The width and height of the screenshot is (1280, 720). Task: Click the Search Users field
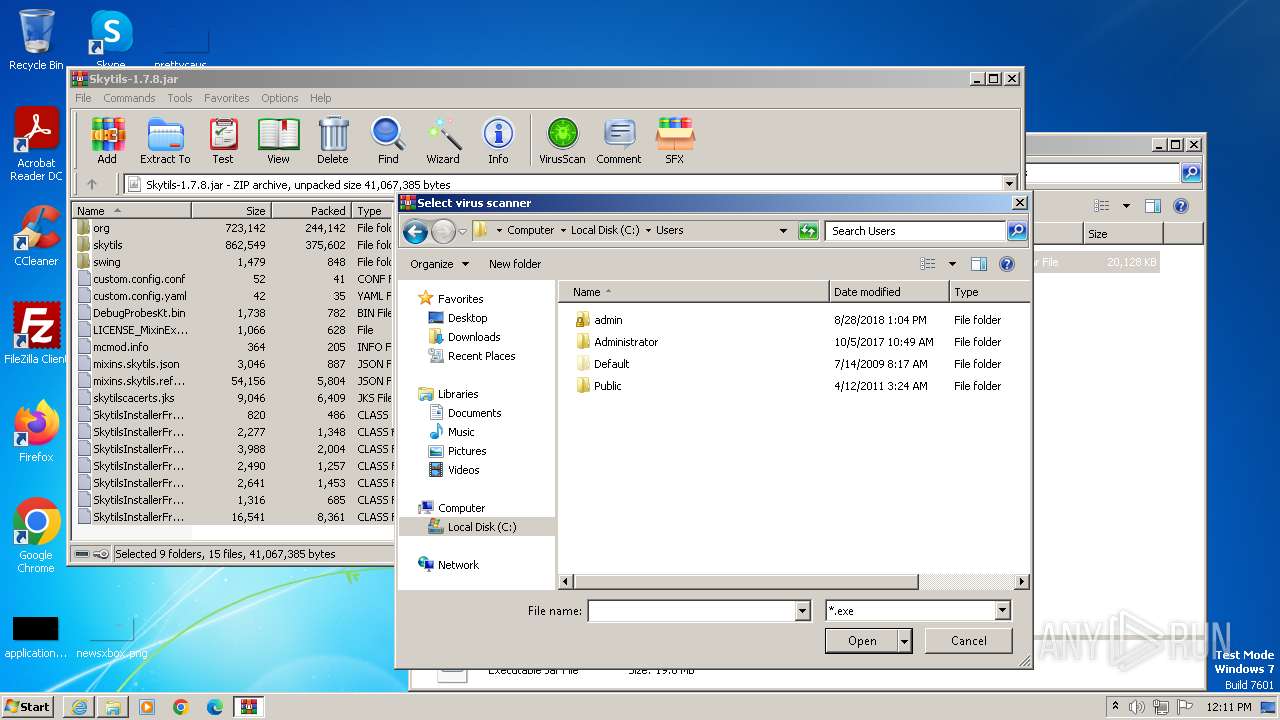tap(915, 231)
